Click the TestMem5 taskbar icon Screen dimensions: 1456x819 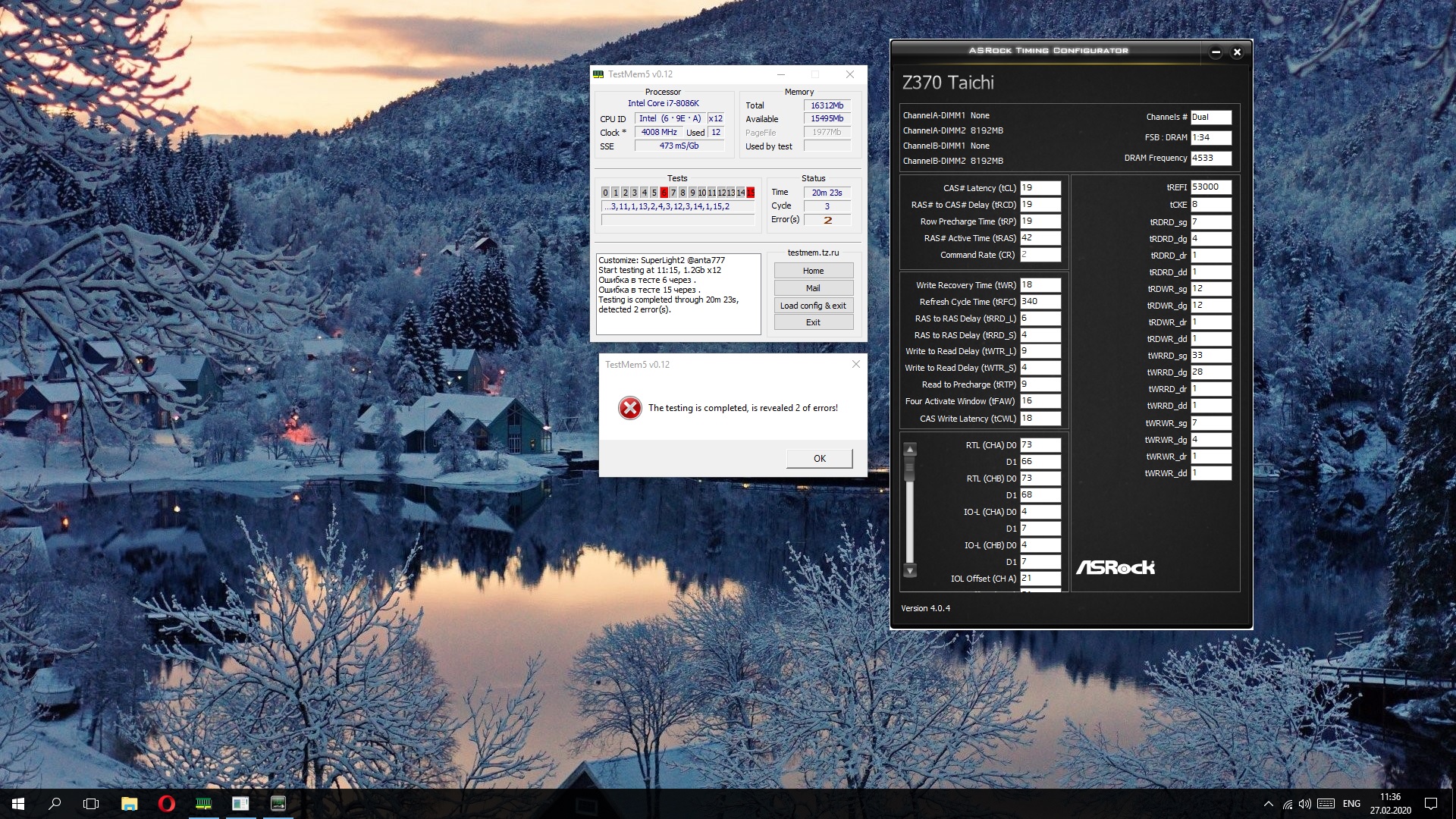[x=203, y=804]
